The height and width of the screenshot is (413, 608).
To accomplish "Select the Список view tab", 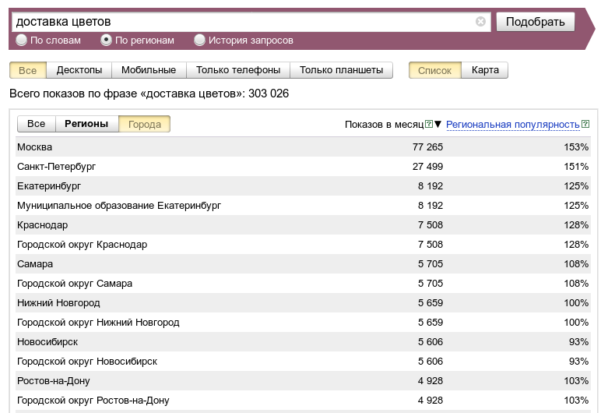I will tap(435, 70).
